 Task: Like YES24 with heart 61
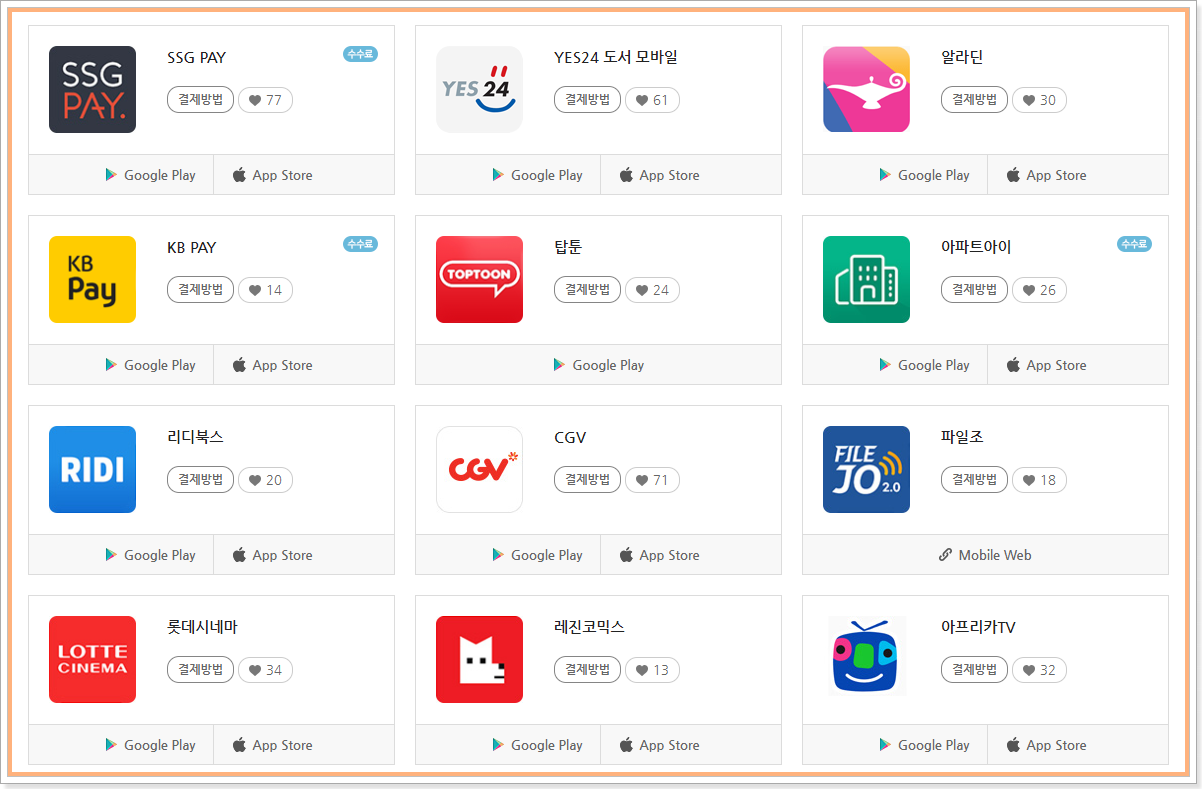click(x=652, y=100)
